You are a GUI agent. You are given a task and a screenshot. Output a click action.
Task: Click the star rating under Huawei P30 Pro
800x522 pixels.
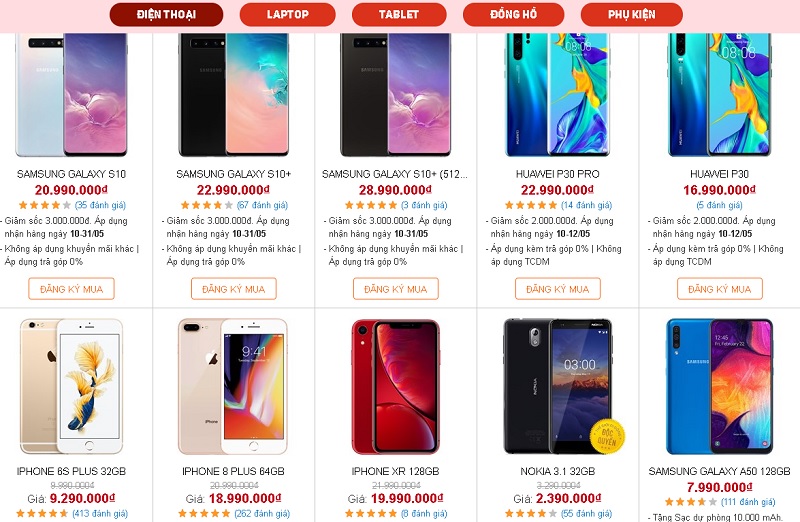[531, 205]
